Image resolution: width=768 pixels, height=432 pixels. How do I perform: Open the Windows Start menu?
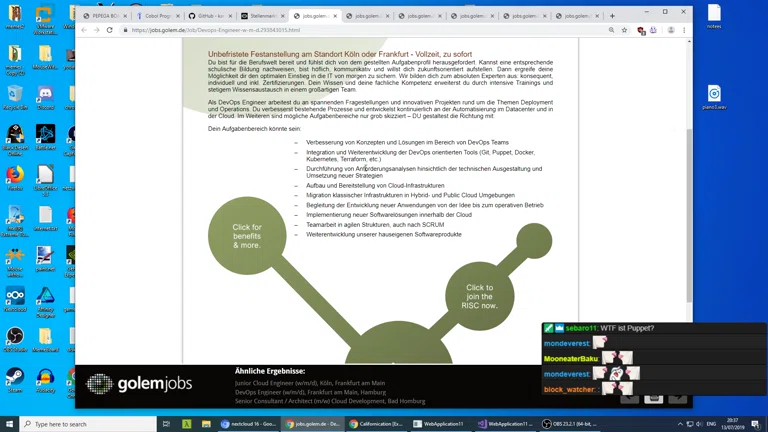(9, 424)
